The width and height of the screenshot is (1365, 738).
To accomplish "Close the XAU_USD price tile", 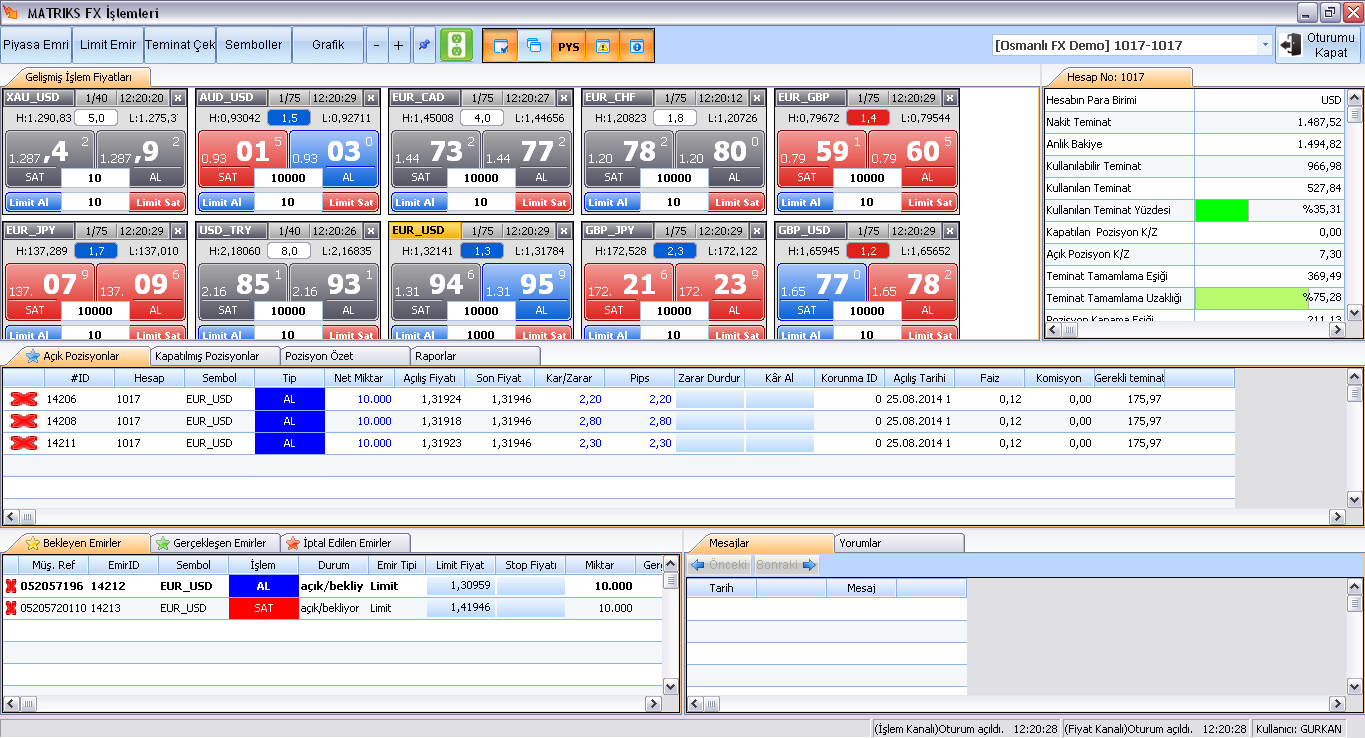I will [x=178, y=98].
